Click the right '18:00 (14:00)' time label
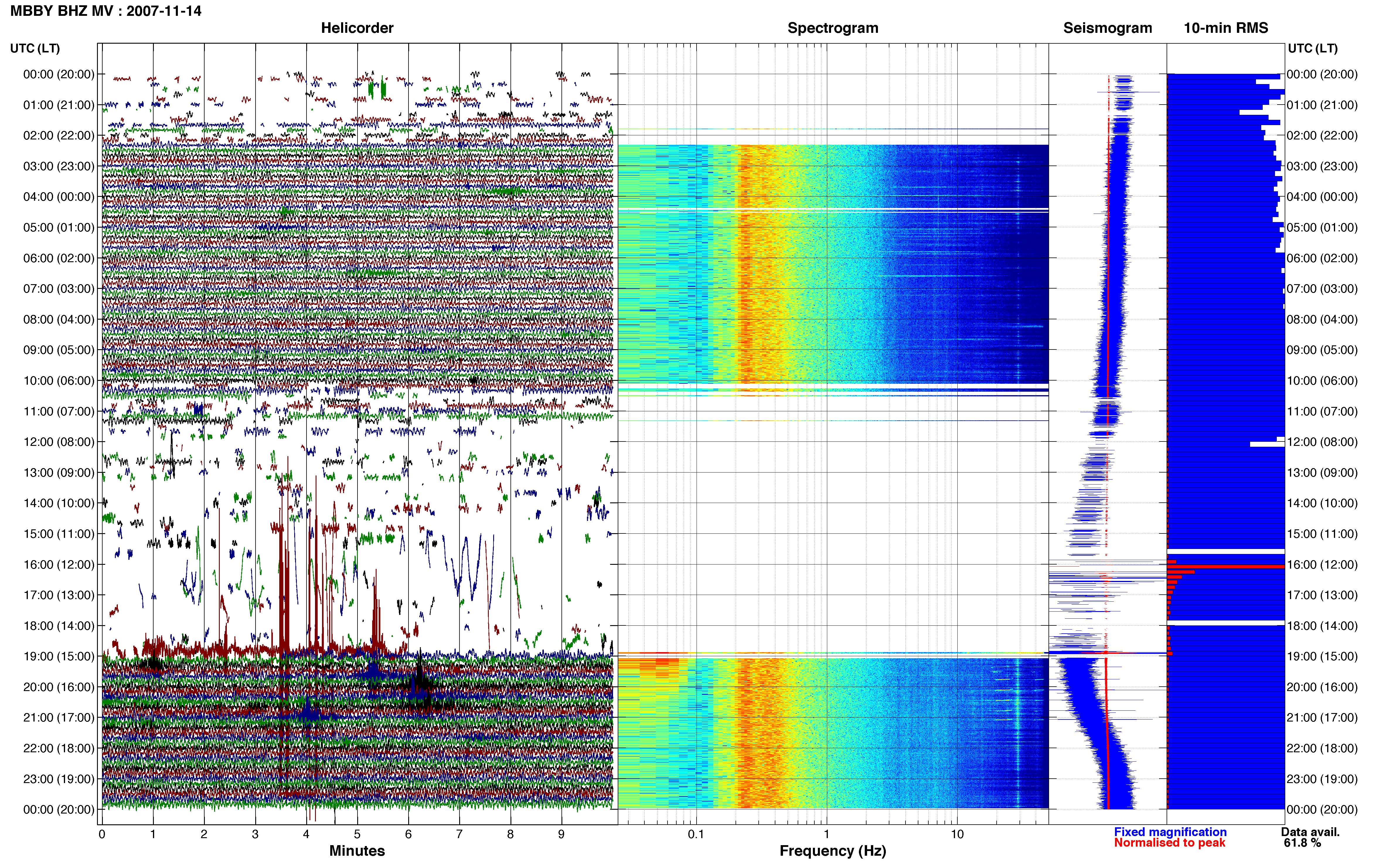 pyautogui.click(x=1322, y=626)
